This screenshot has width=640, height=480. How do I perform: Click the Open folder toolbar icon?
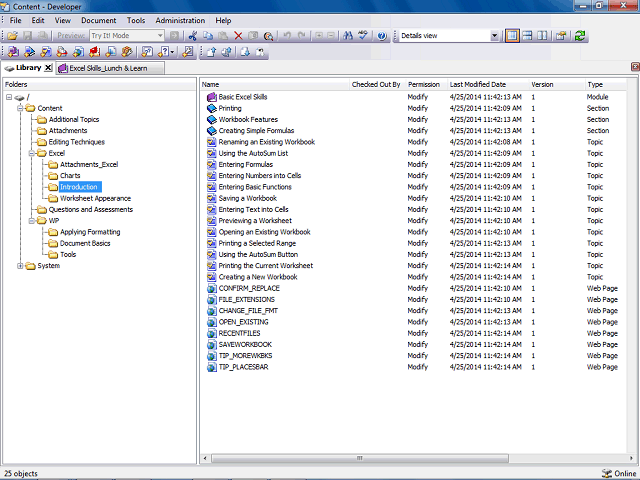click(12, 36)
